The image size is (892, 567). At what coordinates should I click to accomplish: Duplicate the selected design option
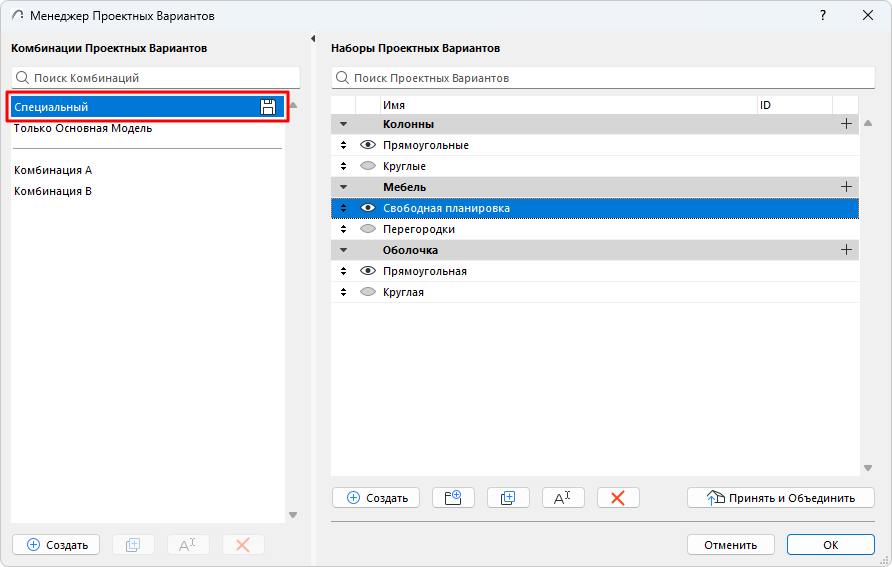(508, 498)
